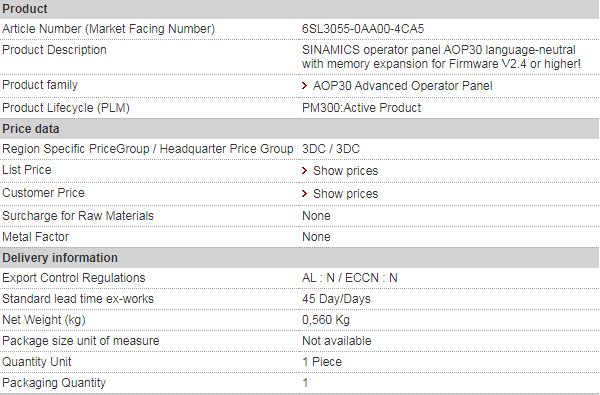Click the 3DC / 3DC price group value
This screenshot has height=395, width=600.
click(331, 149)
